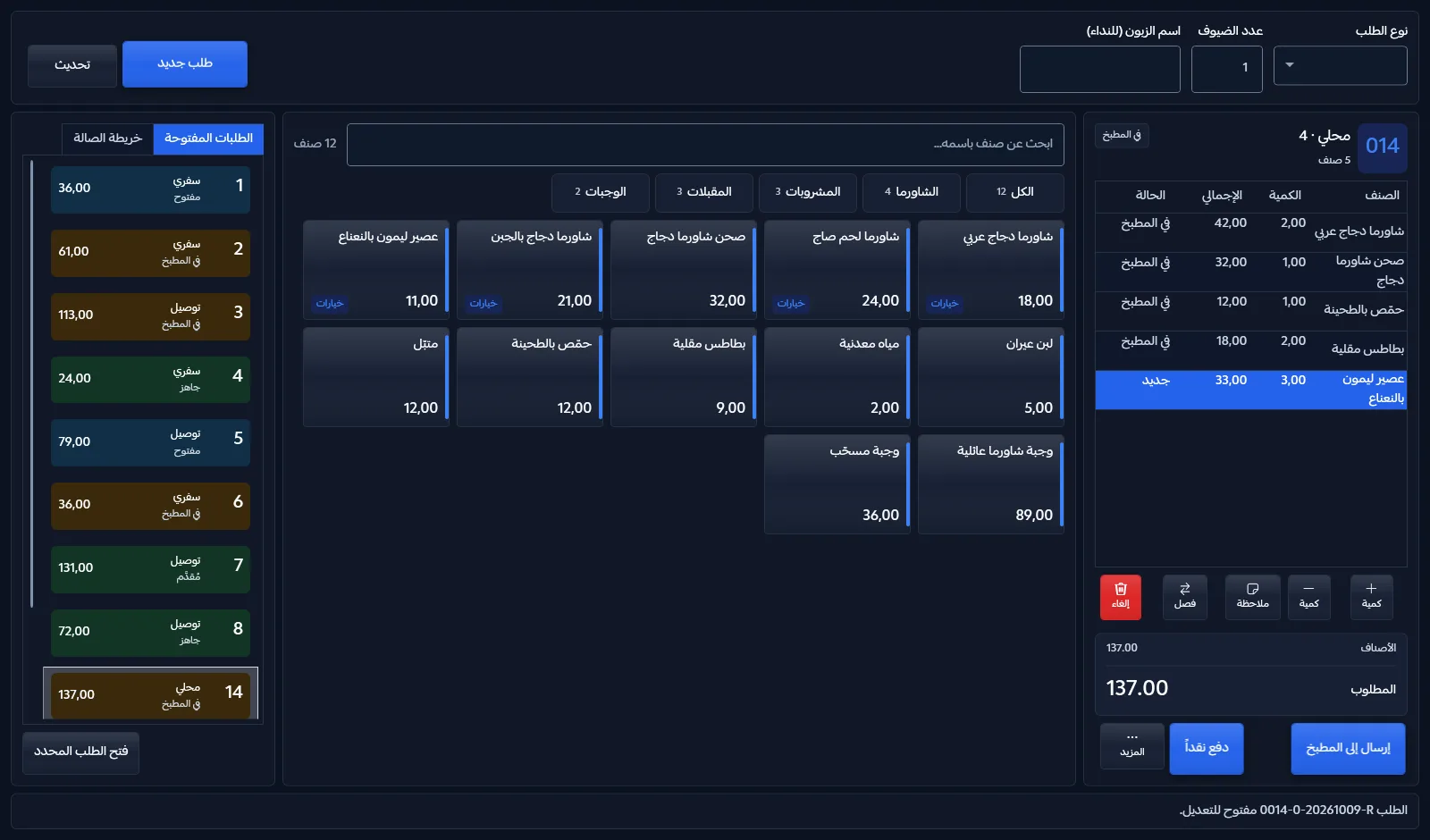Viewport: 1430px width, 840px height.
Task: Click دفع نقداً cash payment button
Action: (1207, 748)
